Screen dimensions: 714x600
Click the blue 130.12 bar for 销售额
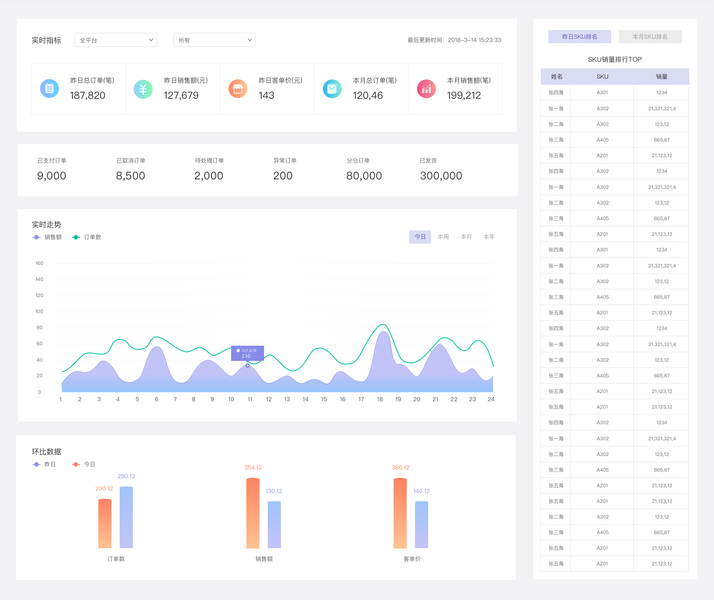274,524
